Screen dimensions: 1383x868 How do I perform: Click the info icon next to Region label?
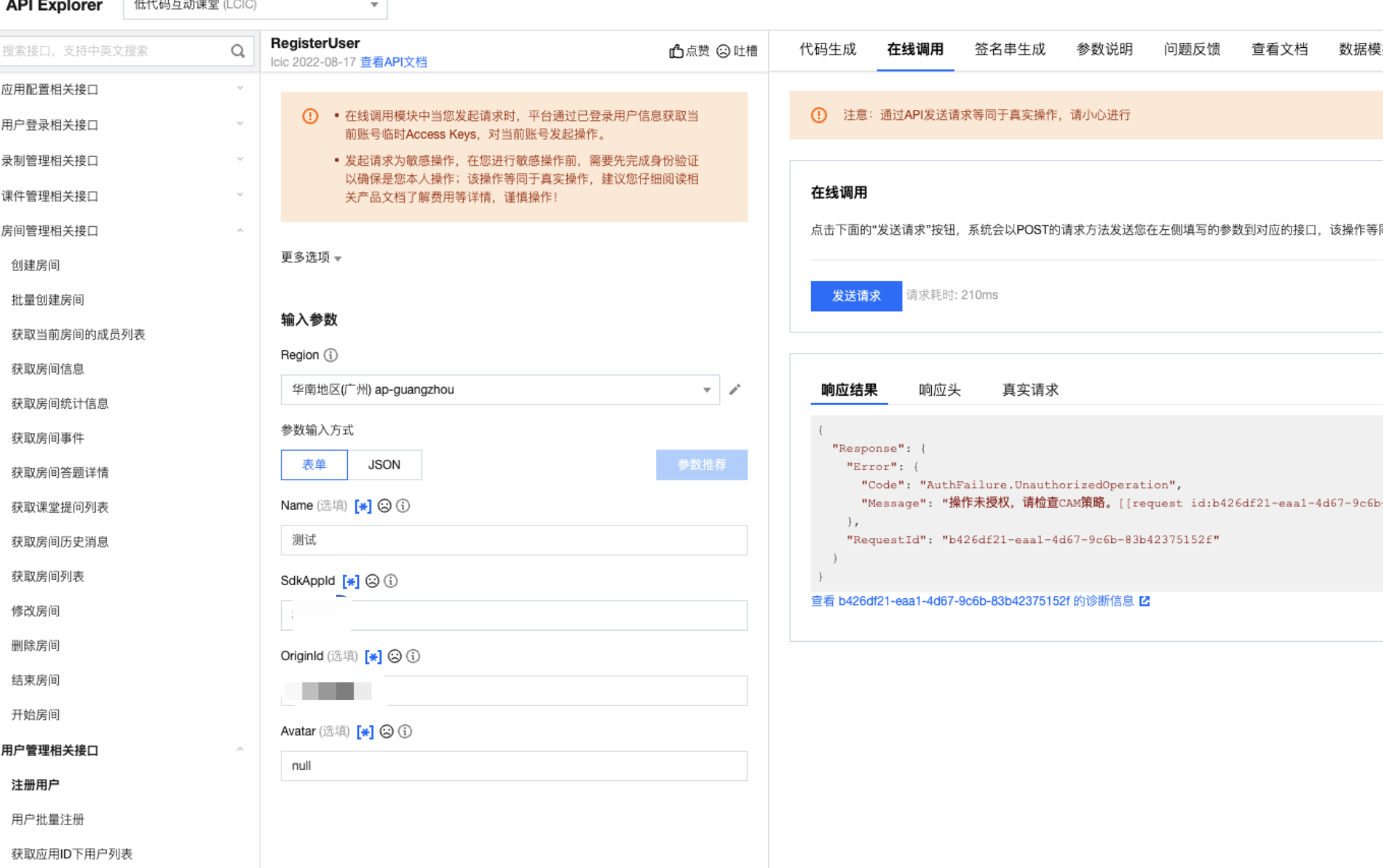tap(331, 355)
